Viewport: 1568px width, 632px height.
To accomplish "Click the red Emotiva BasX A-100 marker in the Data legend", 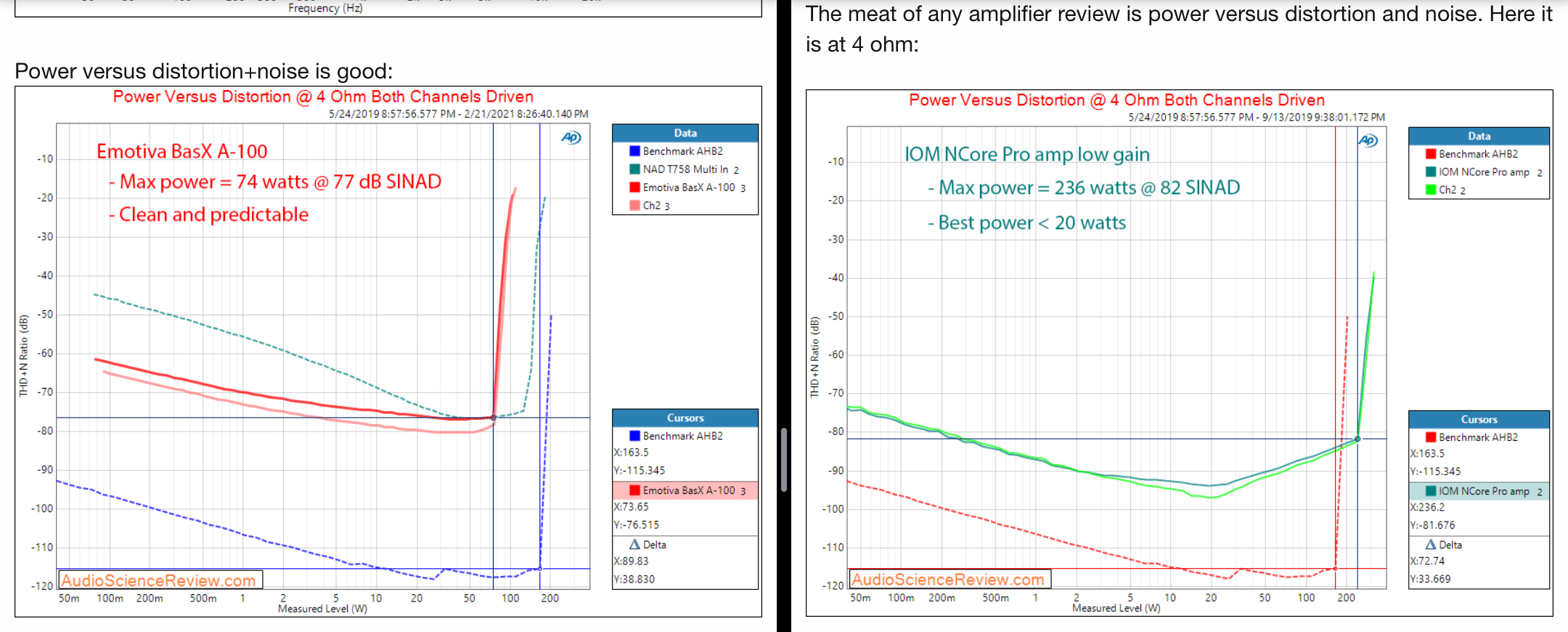I will [x=634, y=187].
